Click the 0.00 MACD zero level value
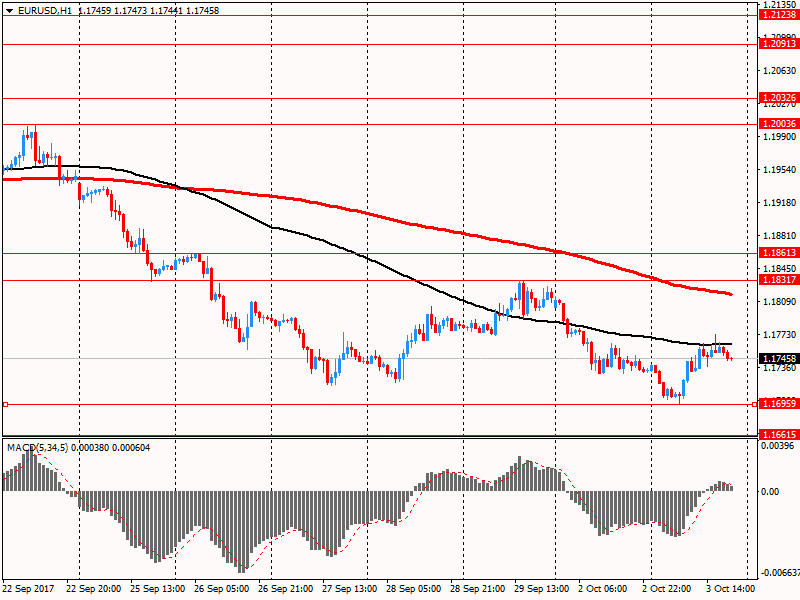 click(x=770, y=492)
